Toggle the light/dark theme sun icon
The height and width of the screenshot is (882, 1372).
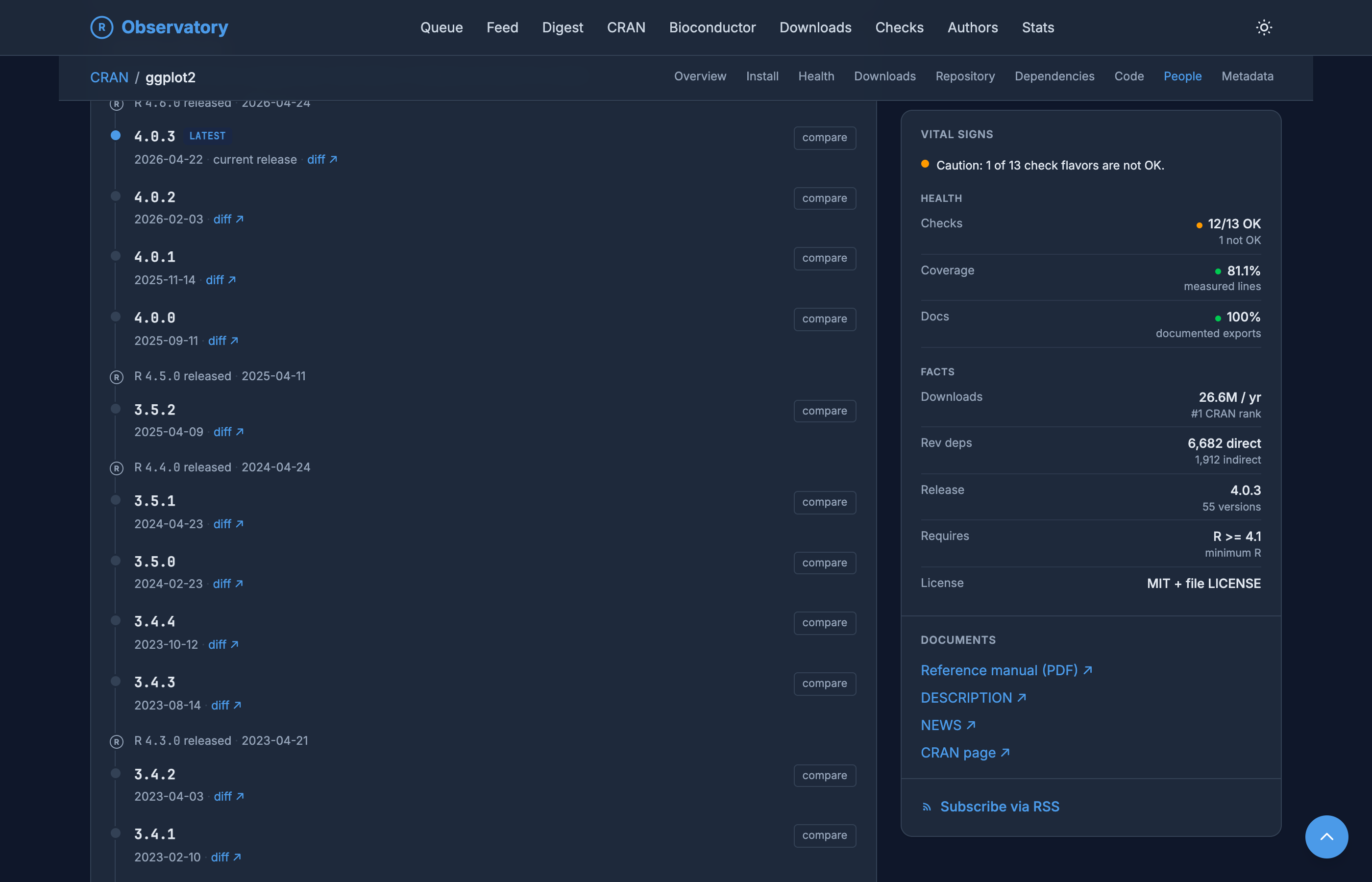click(x=1264, y=27)
